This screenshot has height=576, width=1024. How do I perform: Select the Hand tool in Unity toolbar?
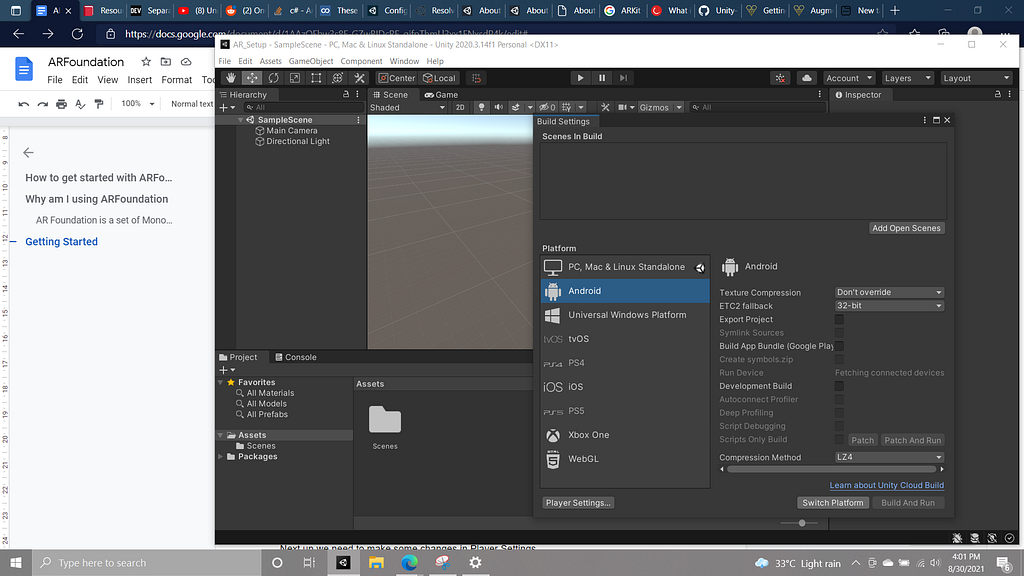click(231, 78)
